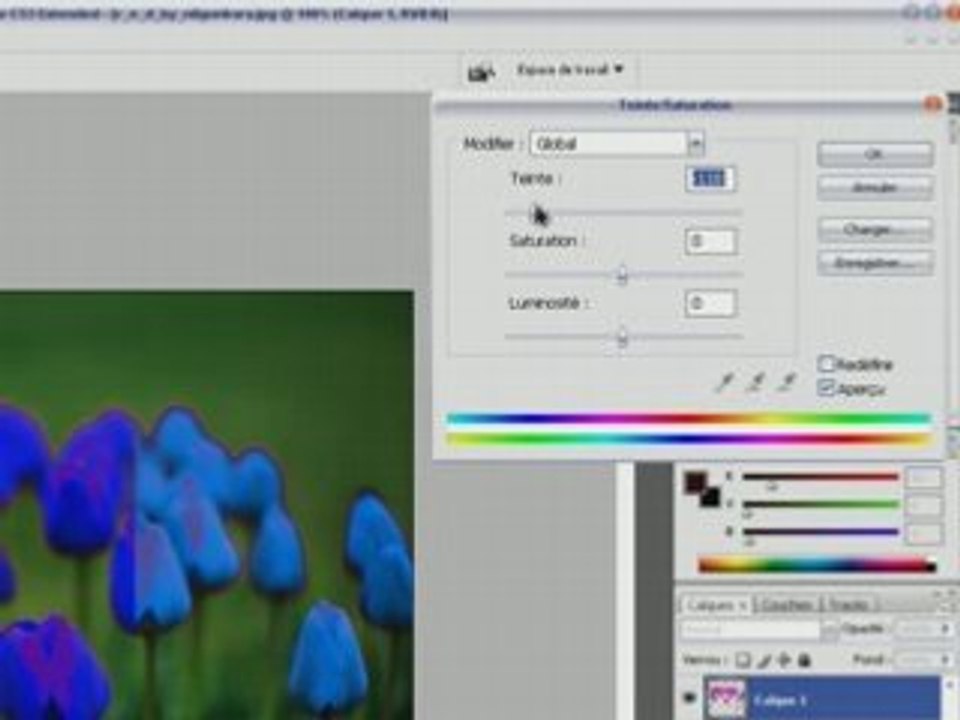Expand the Fond fill value flyout arrow
The image size is (960, 720).
pyautogui.click(x=945, y=660)
